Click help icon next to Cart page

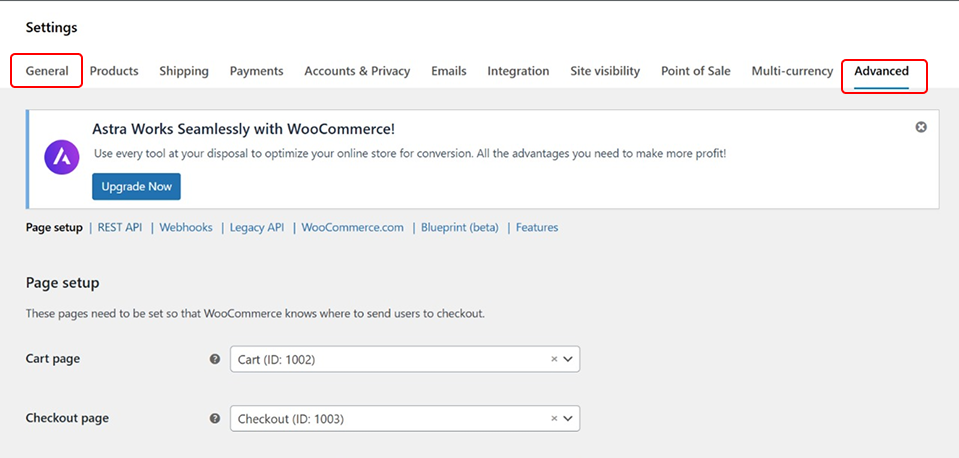(x=215, y=359)
